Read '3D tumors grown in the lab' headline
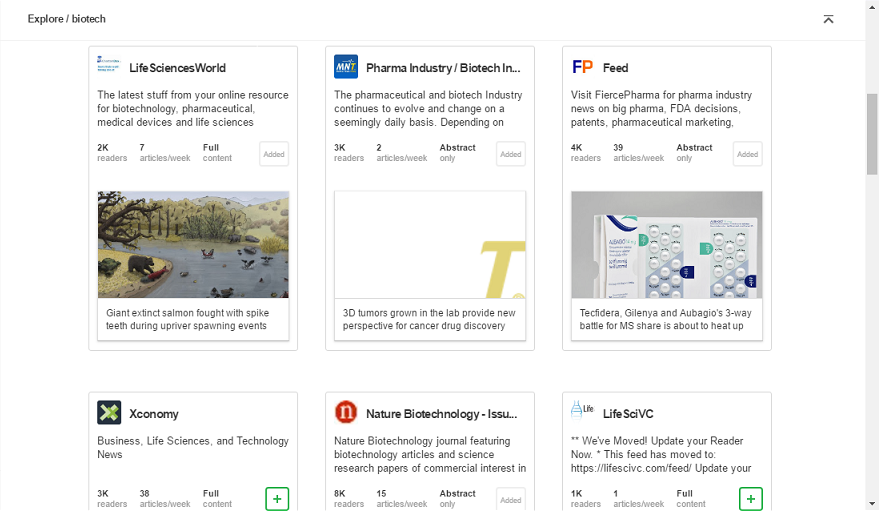 [x=429, y=319]
